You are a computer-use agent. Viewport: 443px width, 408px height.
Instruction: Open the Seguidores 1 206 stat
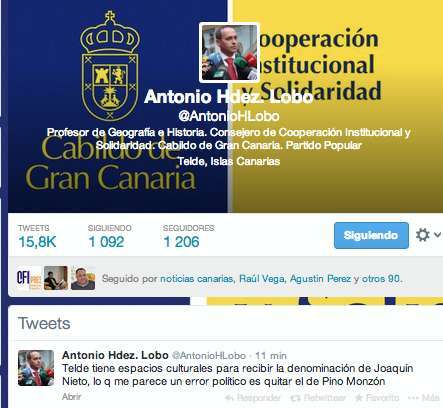click(x=188, y=236)
